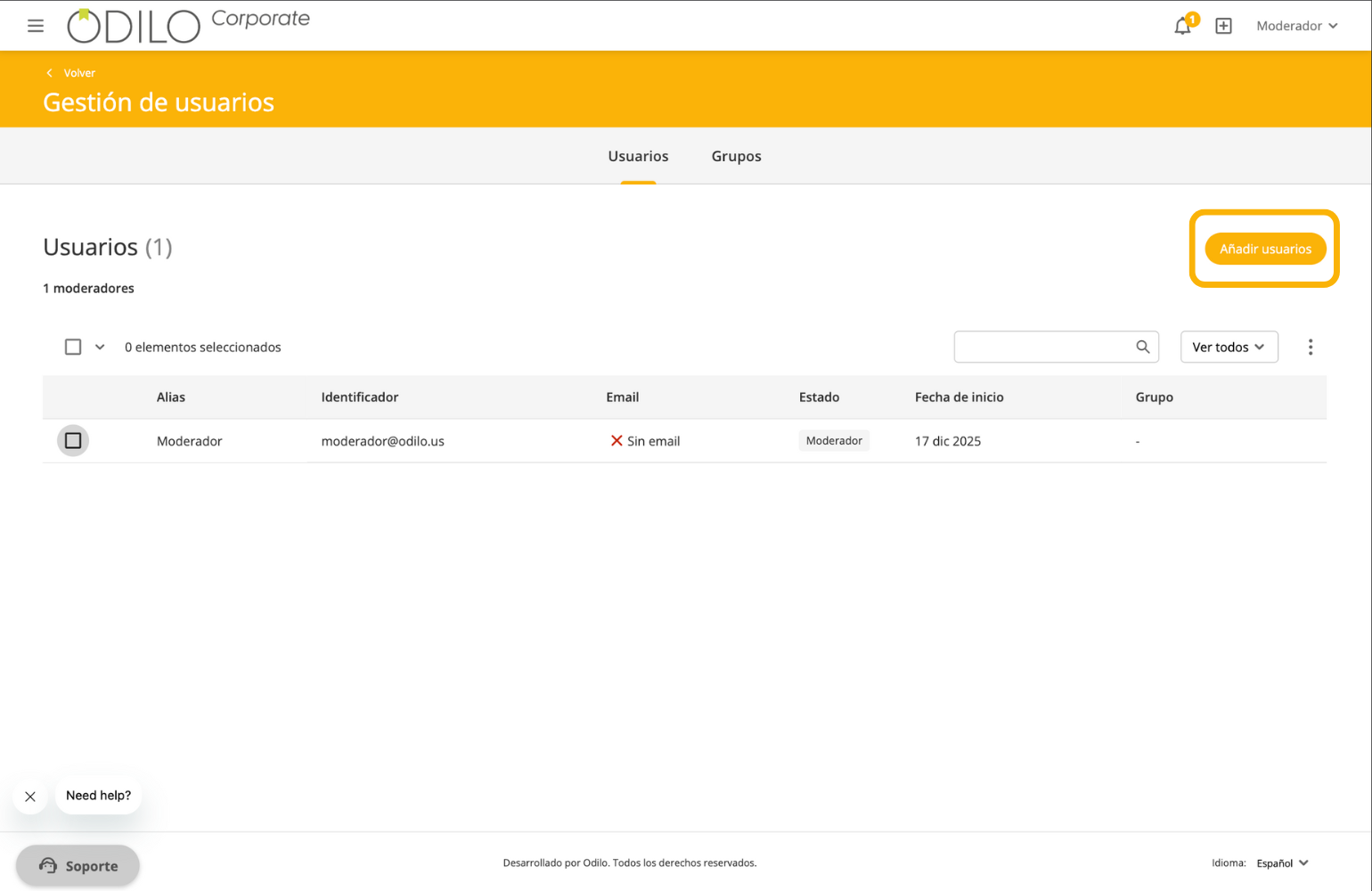Click the ODILO Corporate logo
The width and height of the screenshot is (1372, 891).
(x=188, y=25)
